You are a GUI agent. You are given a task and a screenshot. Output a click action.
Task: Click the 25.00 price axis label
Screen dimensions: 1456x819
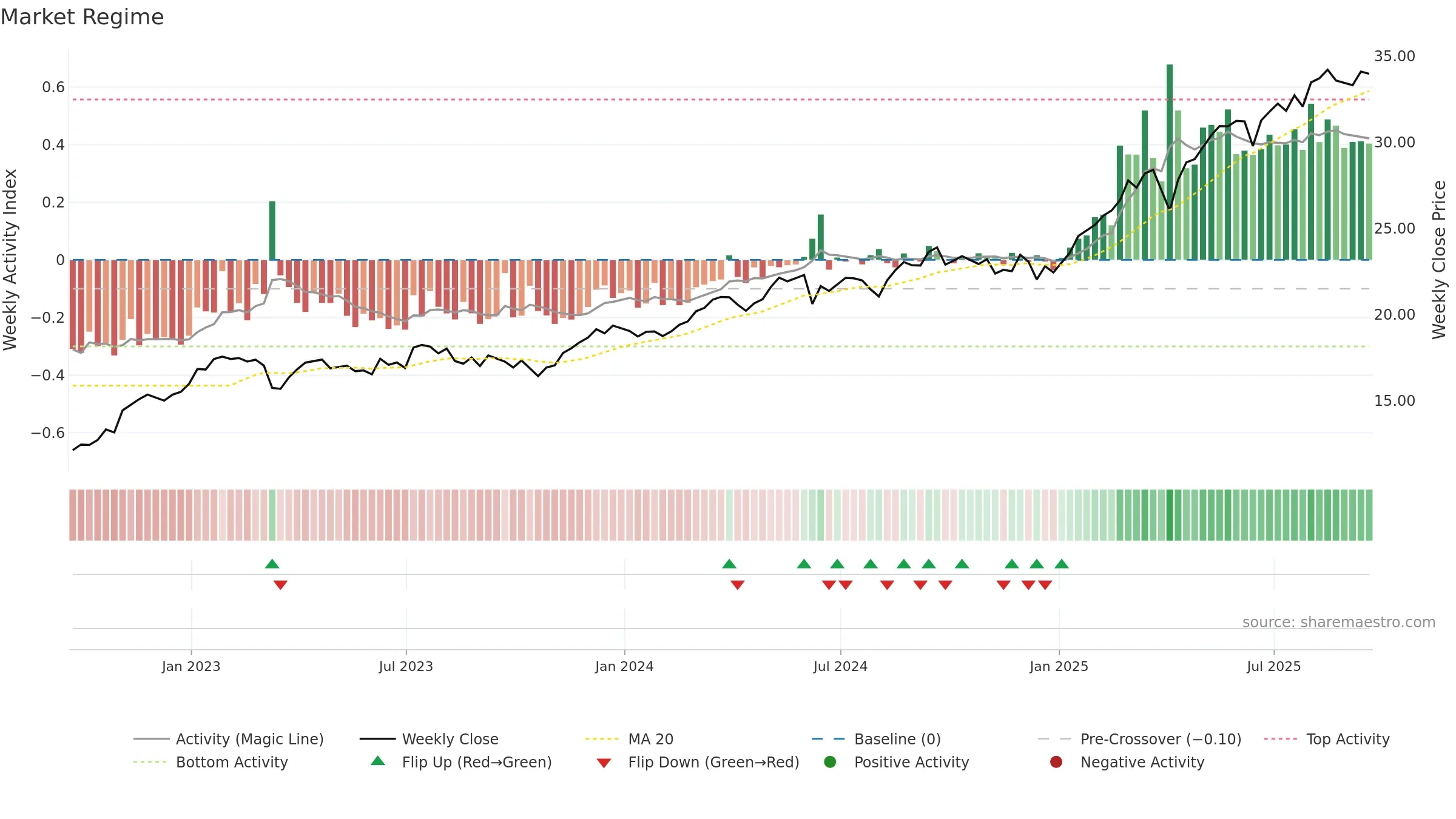coord(1394,228)
